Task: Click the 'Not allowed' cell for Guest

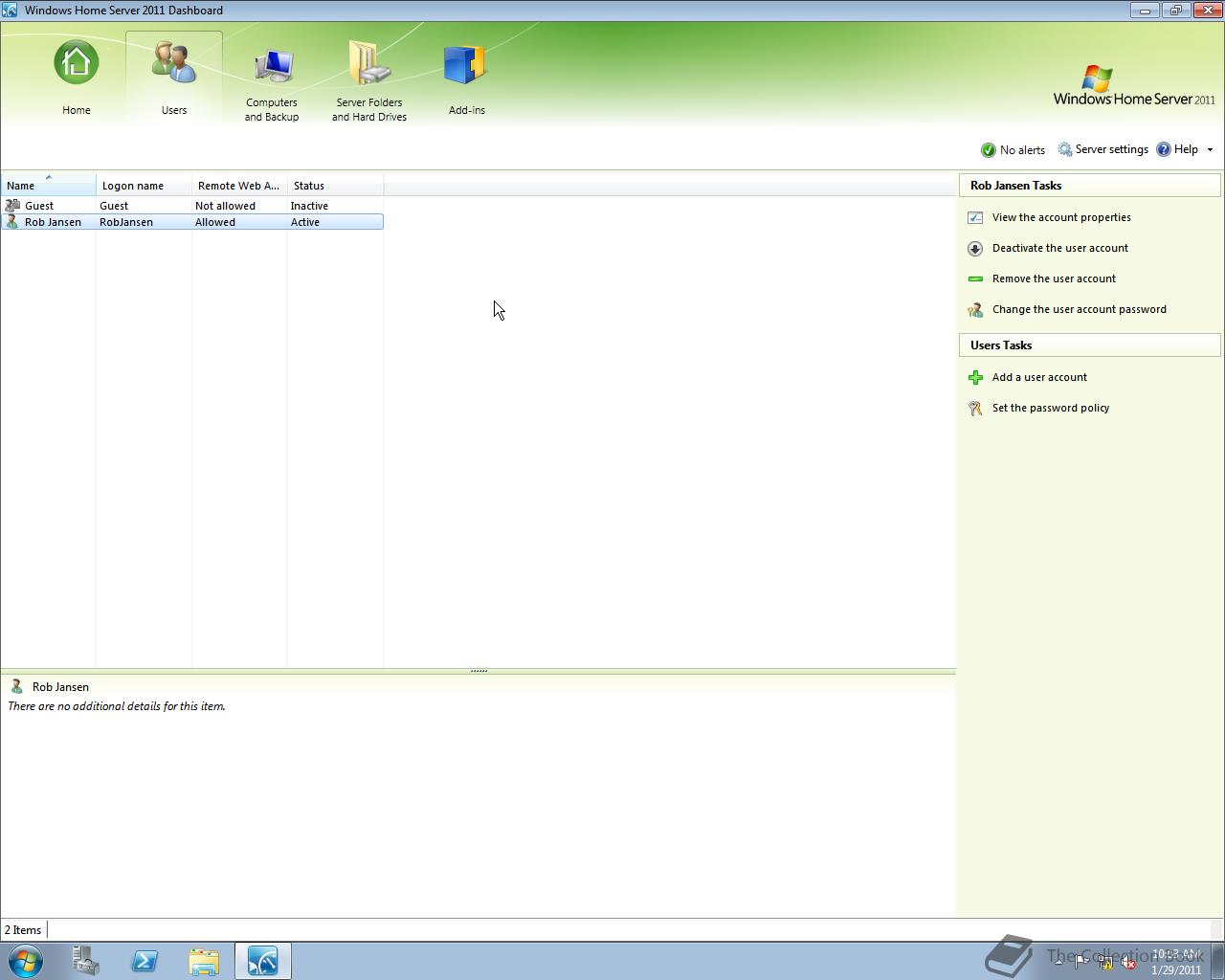Action: pyautogui.click(x=225, y=206)
